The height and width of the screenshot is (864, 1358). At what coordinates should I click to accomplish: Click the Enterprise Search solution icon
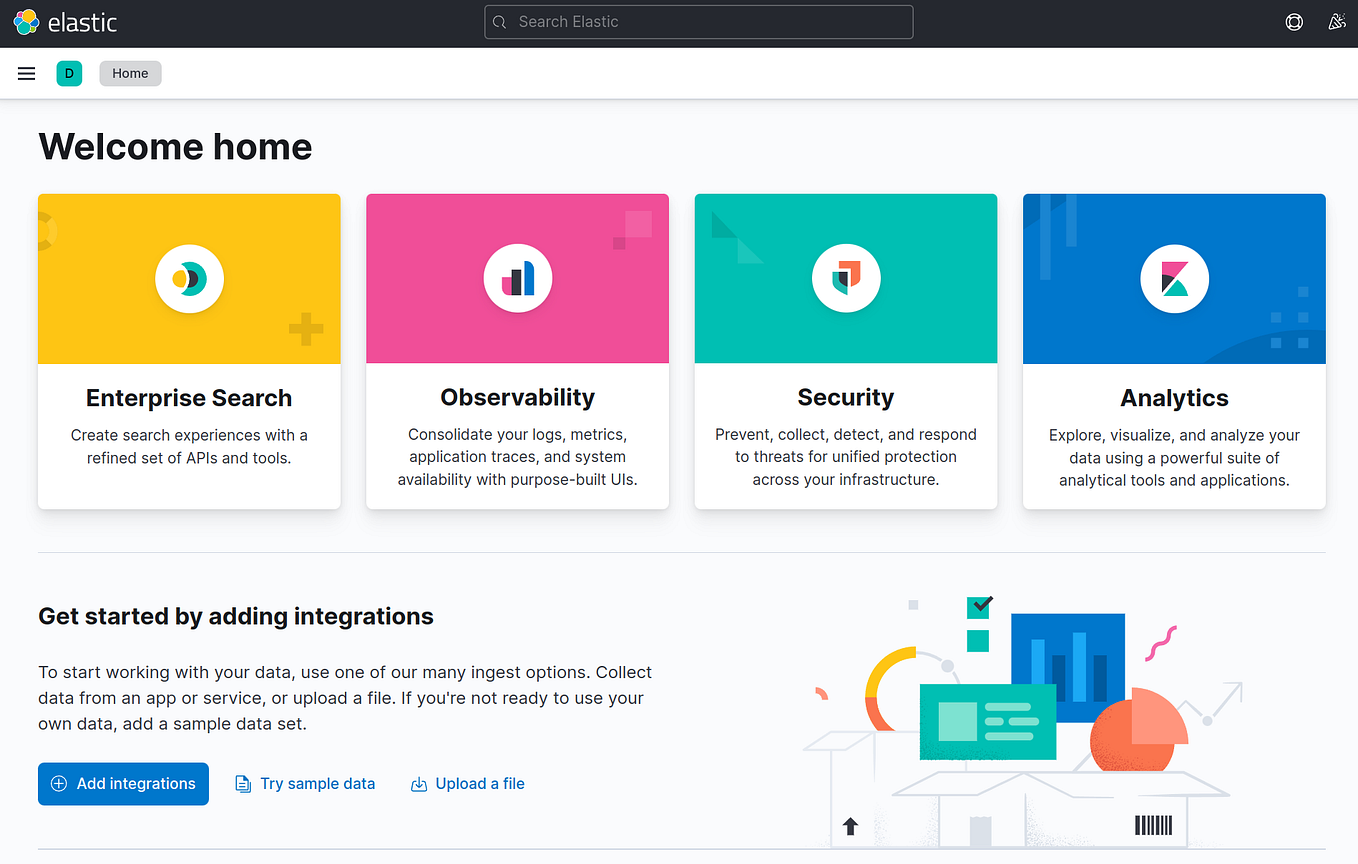tap(189, 278)
